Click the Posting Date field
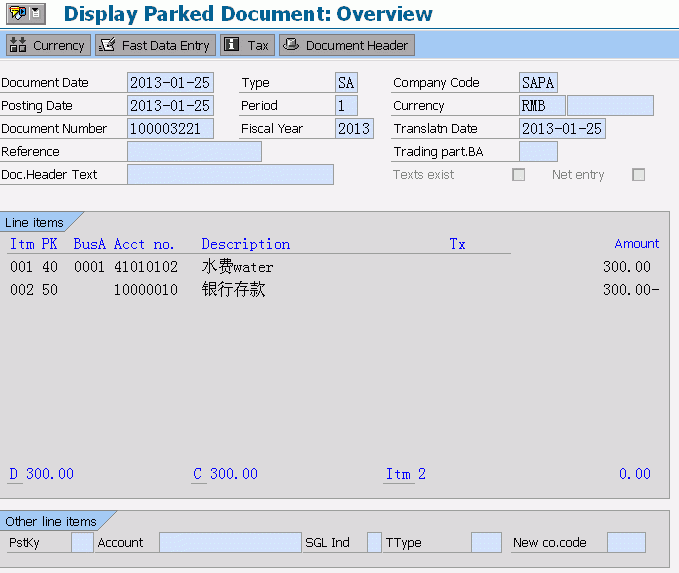 pos(170,105)
